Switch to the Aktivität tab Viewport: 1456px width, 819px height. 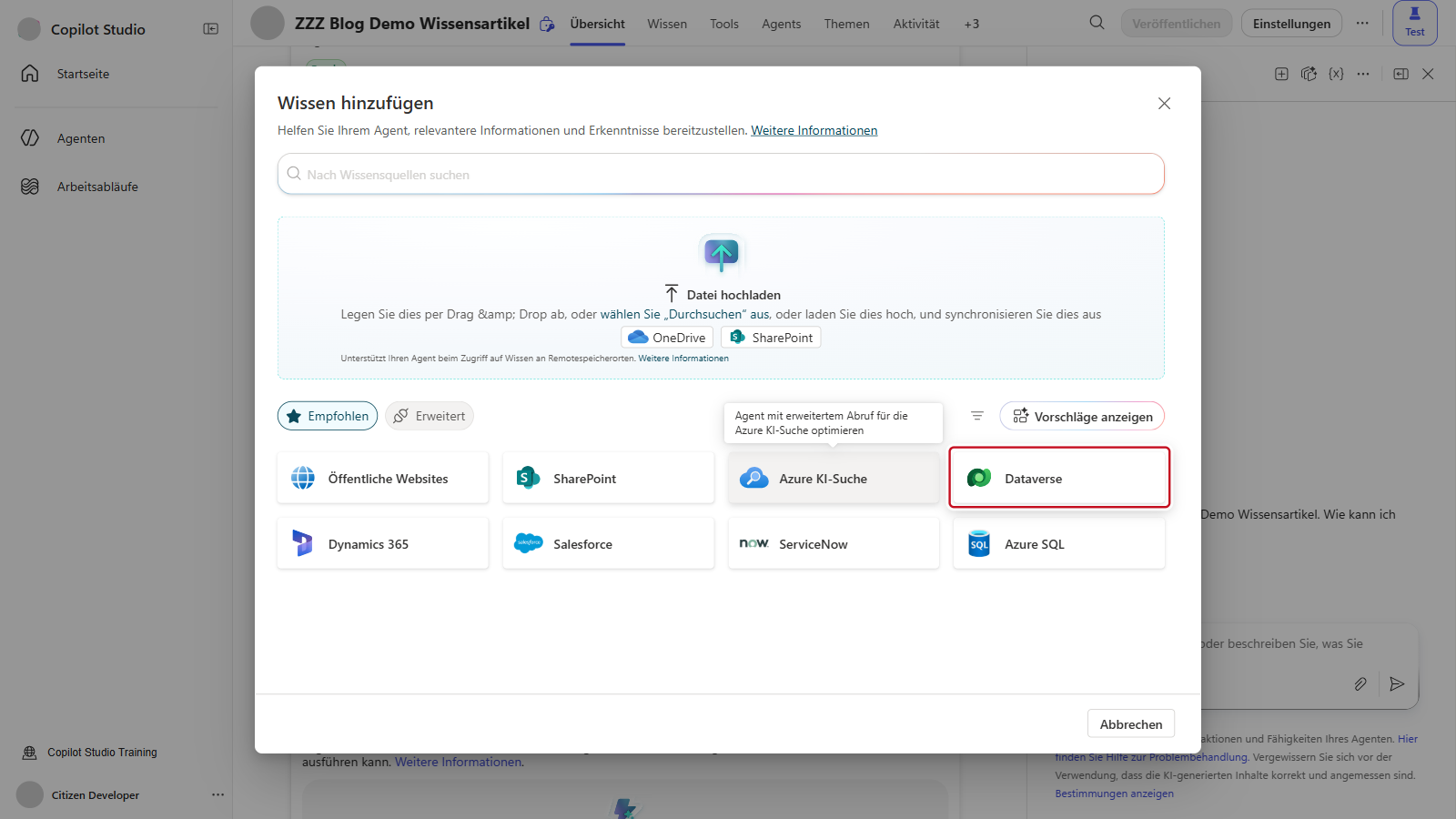[916, 24]
